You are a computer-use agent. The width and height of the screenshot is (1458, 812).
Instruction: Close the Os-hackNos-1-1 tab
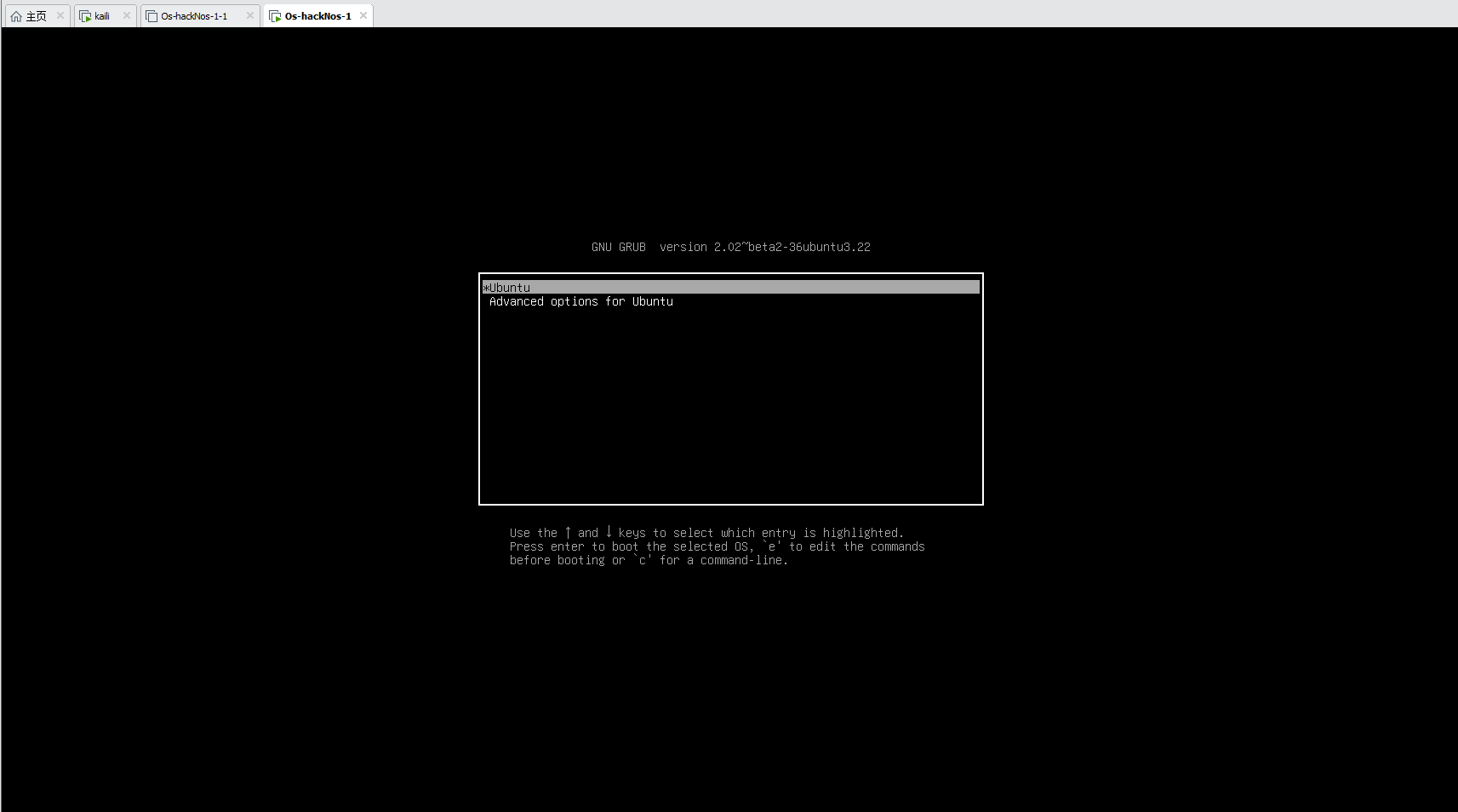tap(250, 15)
